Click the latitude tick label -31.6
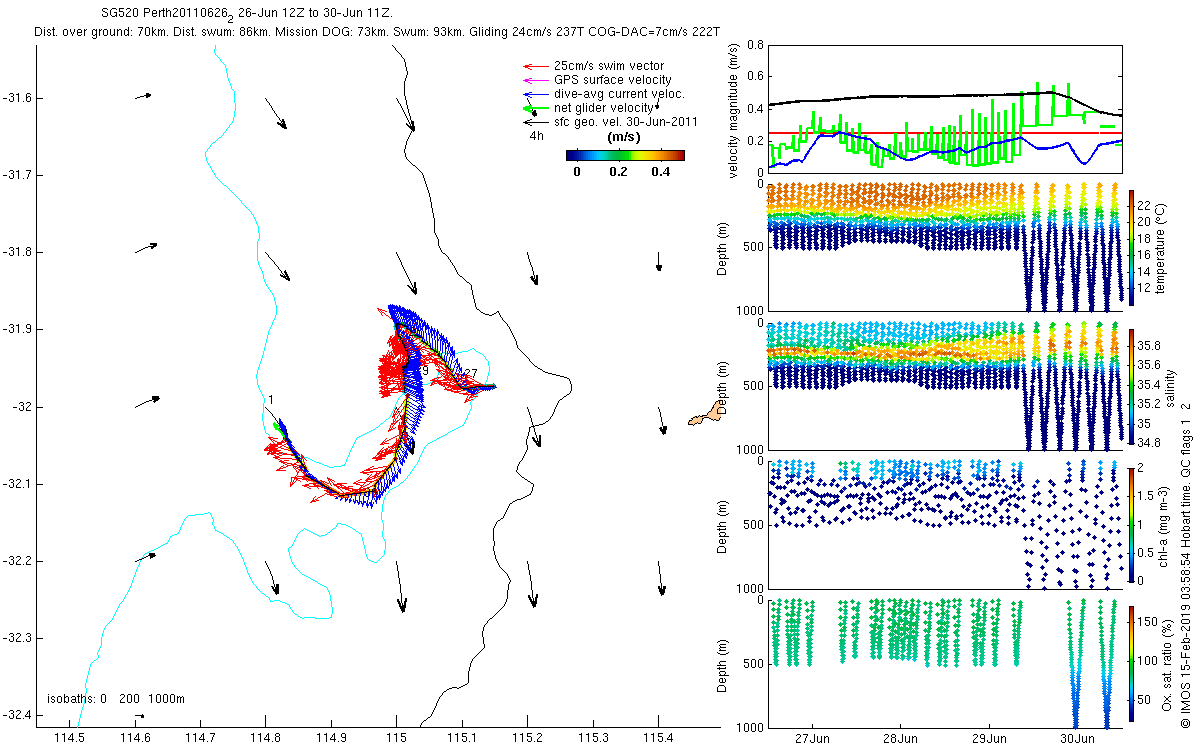 click(18, 98)
